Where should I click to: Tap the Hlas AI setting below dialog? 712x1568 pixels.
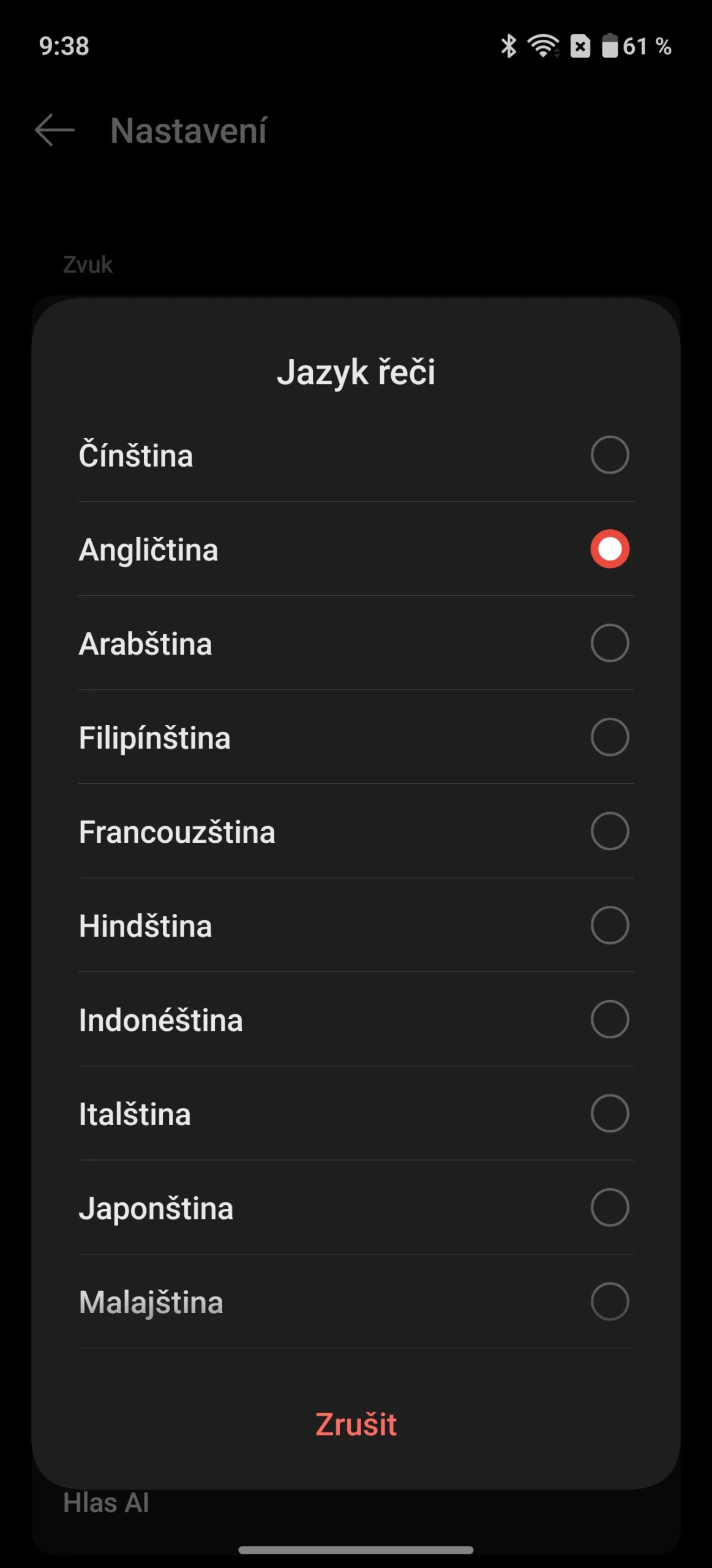pos(106,1503)
